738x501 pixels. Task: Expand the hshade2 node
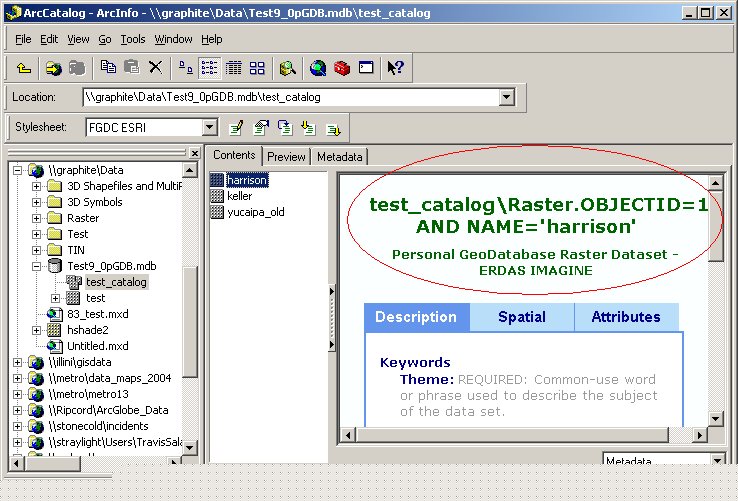pos(36,331)
